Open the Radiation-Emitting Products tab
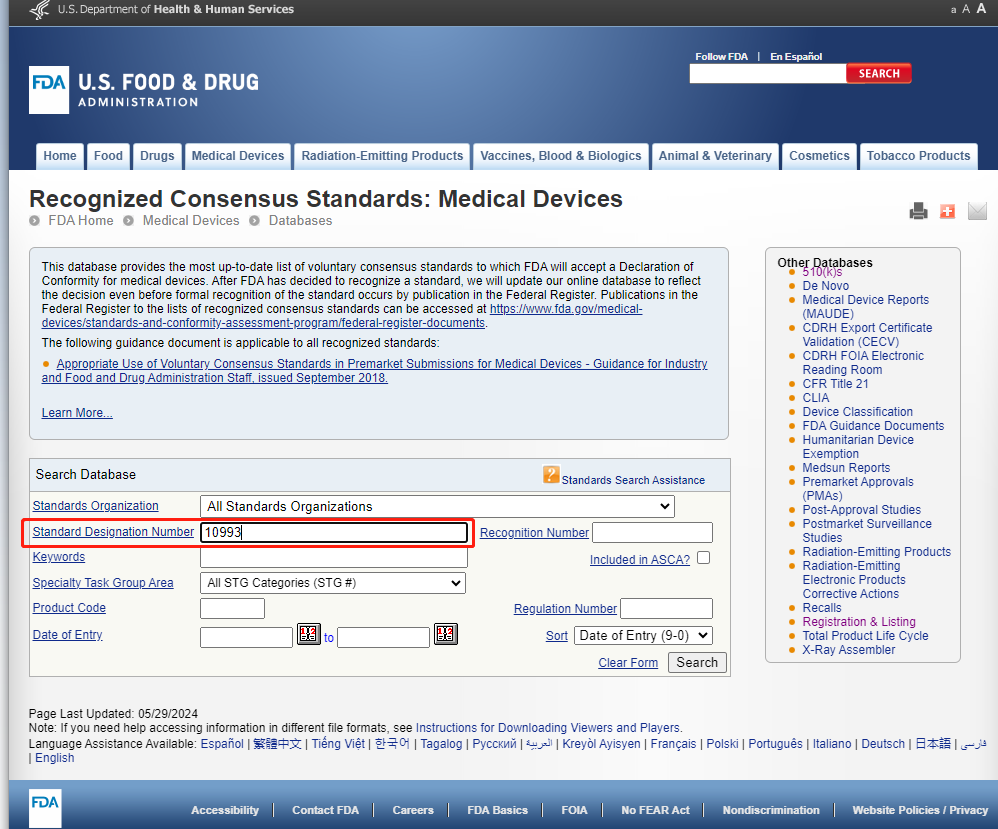This screenshot has height=829, width=998. coord(383,156)
